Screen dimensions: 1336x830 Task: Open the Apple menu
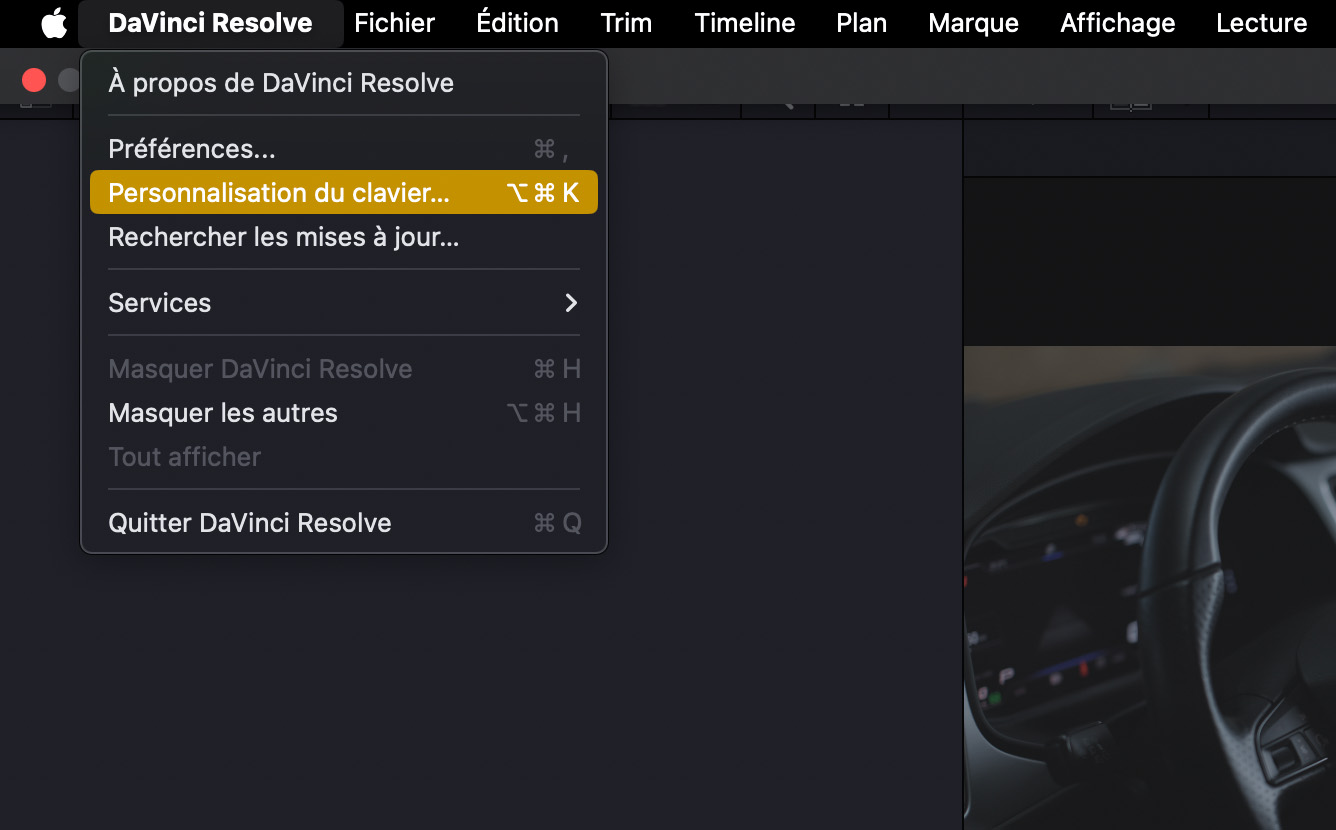point(54,23)
